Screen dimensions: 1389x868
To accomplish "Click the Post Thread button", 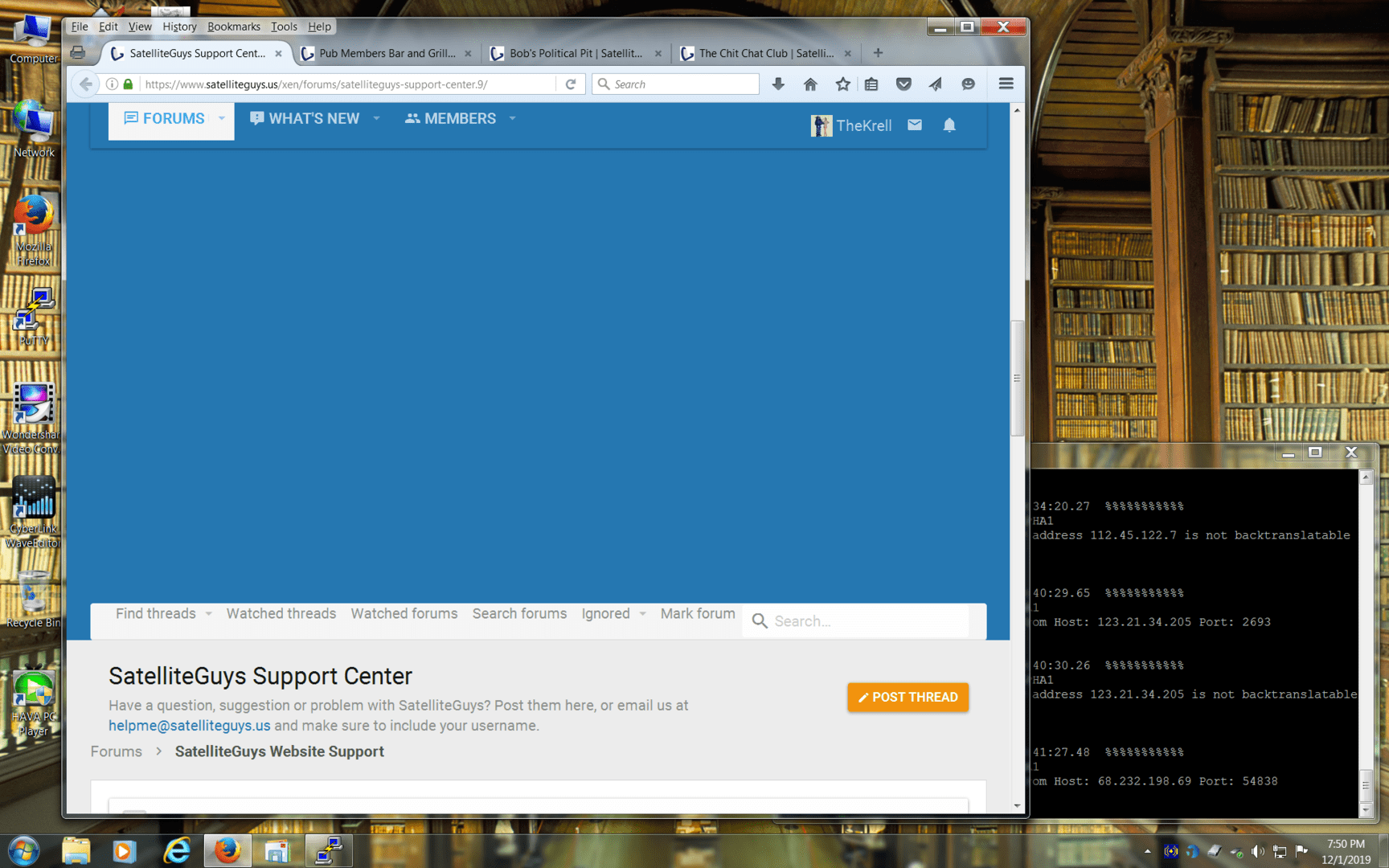I will 908,698.
